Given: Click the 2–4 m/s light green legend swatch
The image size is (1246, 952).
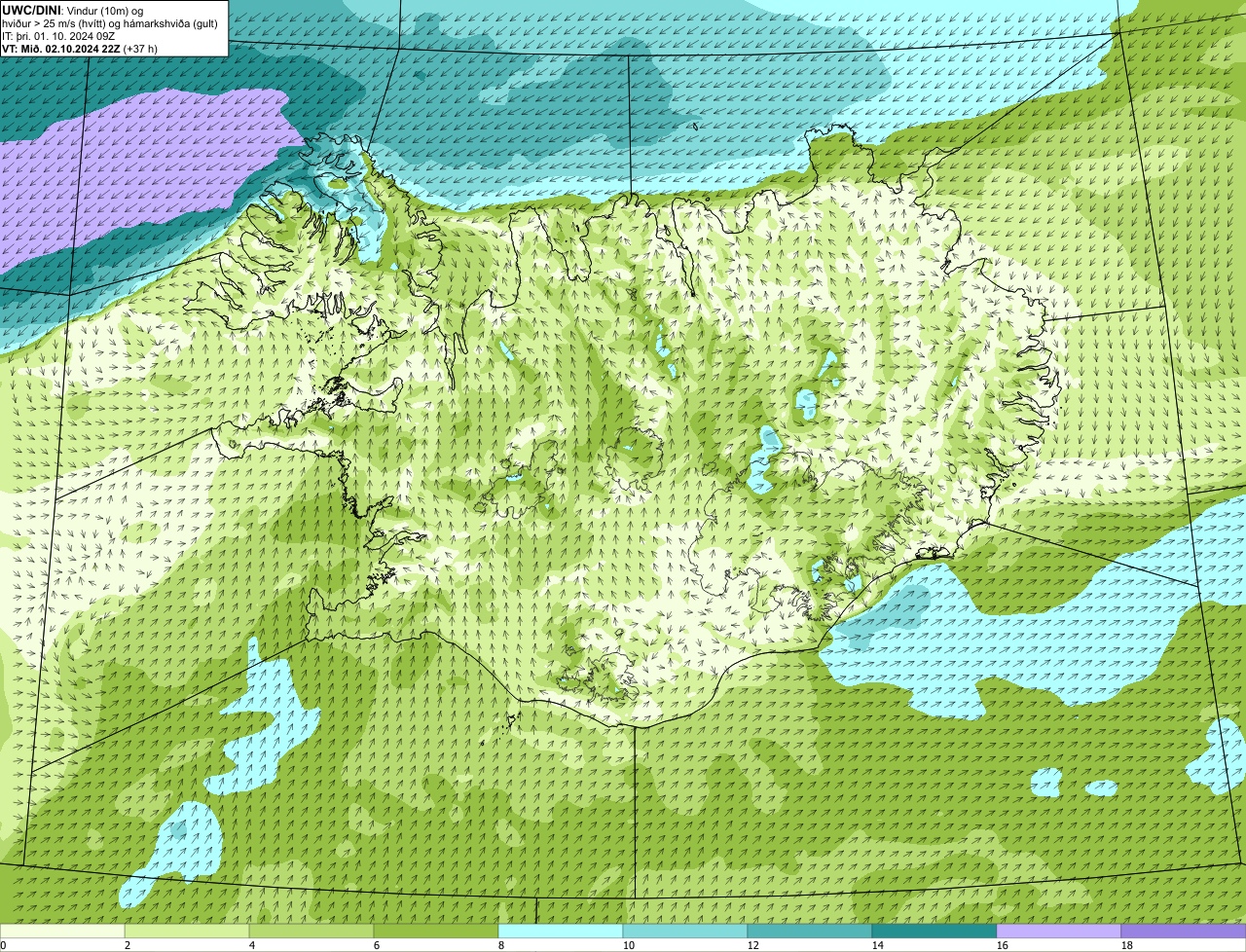Looking at the screenshot, I should coord(187,931).
